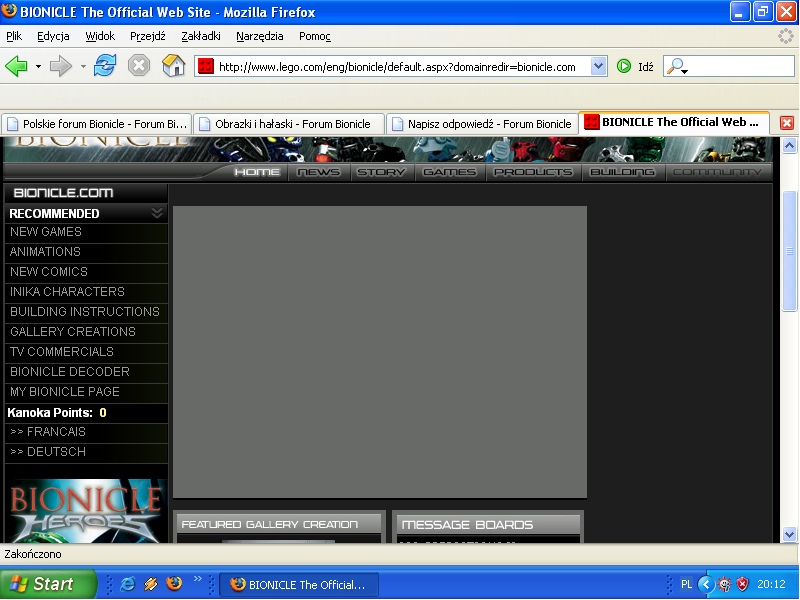Open STORY in site navigation
Viewport: 800px width, 600px height.
coord(381,172)
